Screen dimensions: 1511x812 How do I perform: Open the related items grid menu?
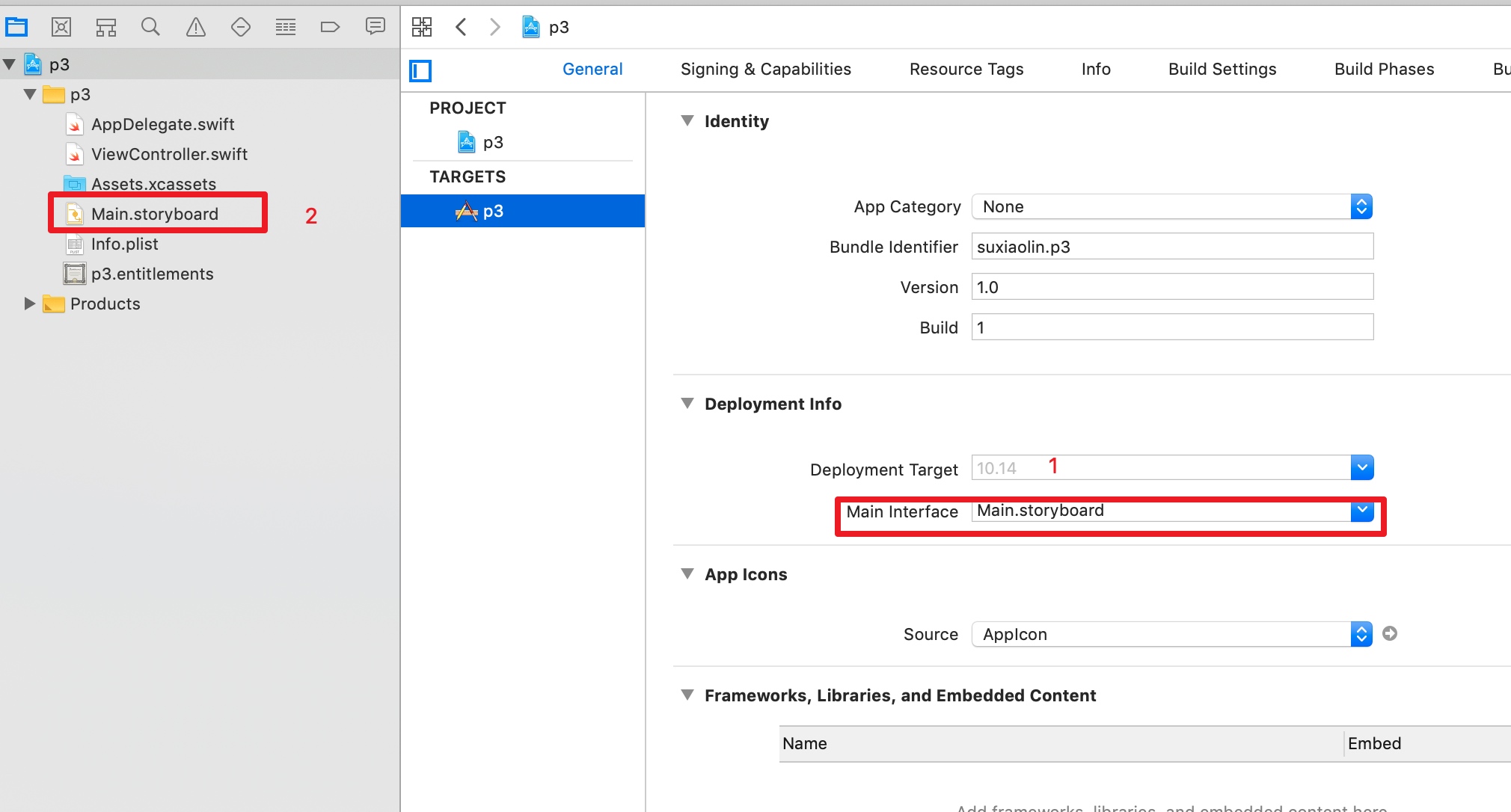coord(422,27)
